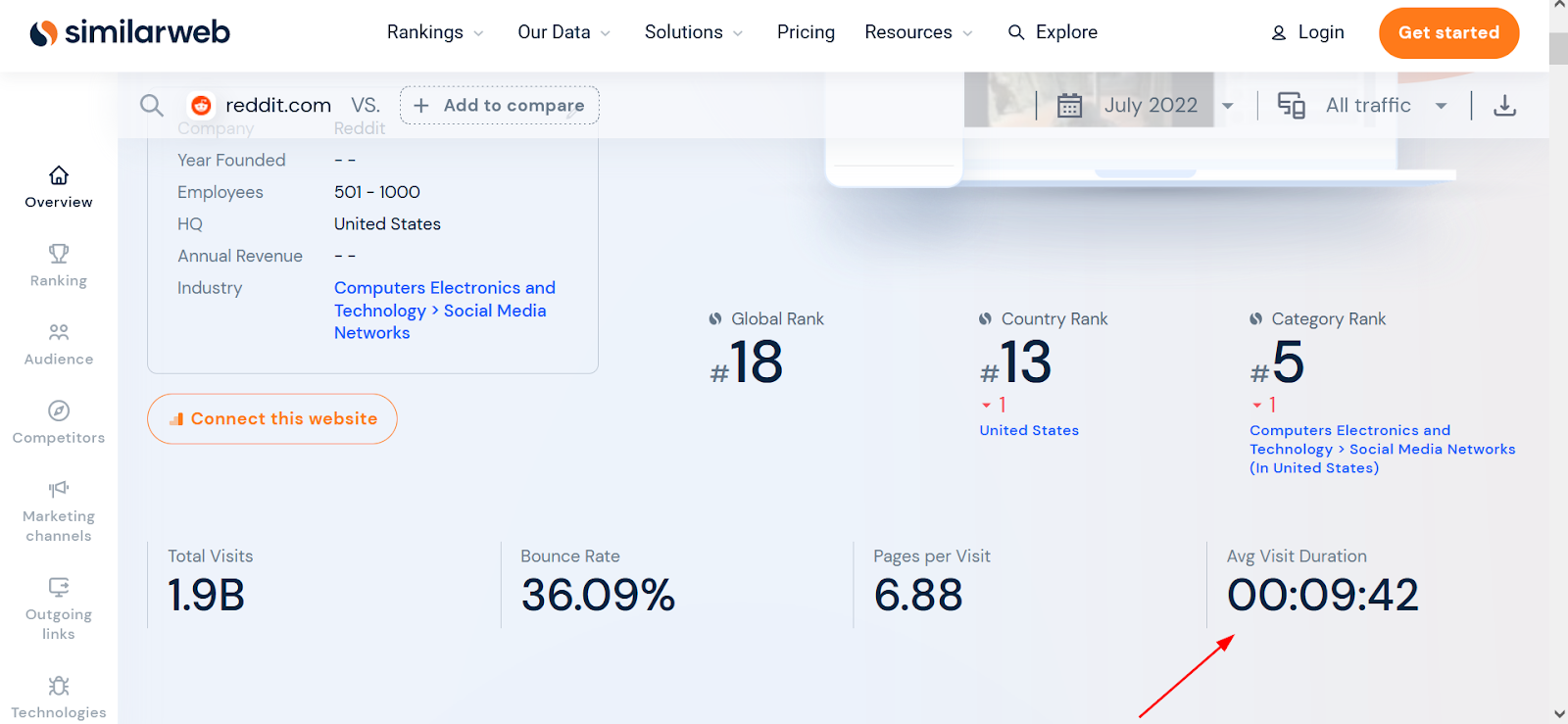Open the Outgoing links monitor icon
Viewport: 1568px width, 724px height.
tap(59, 587)
